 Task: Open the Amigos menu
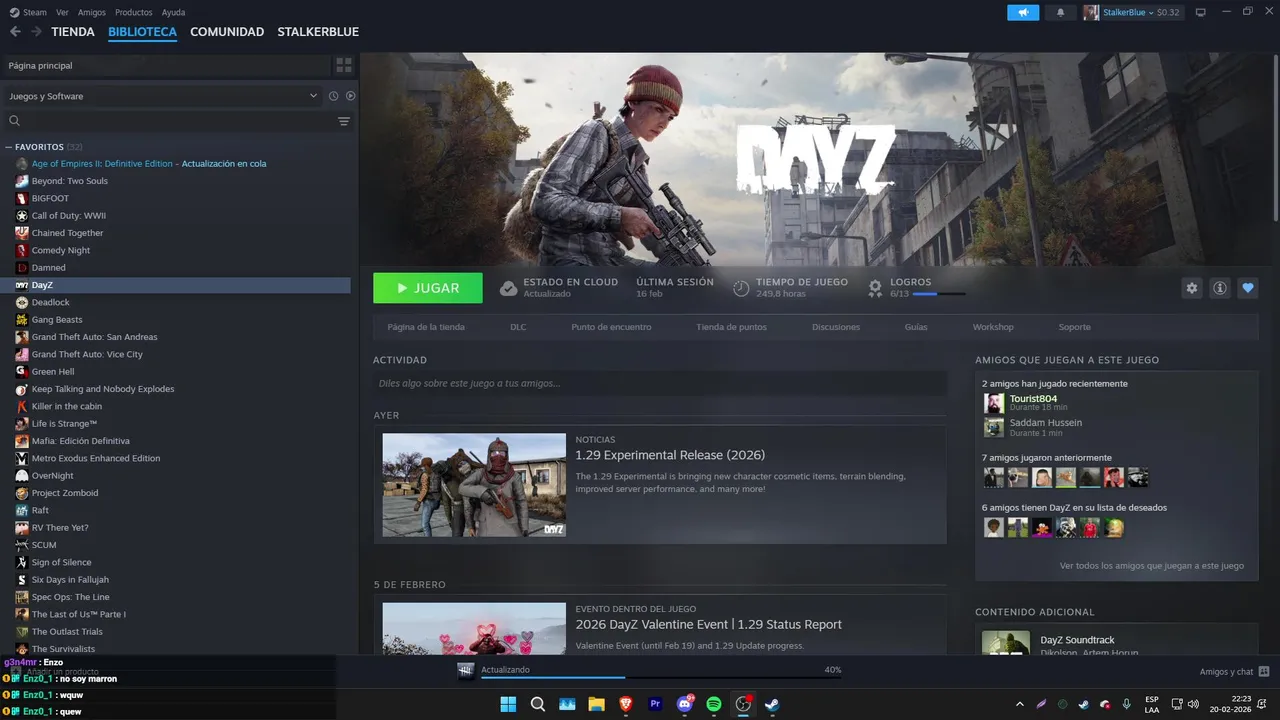point(92,12)
